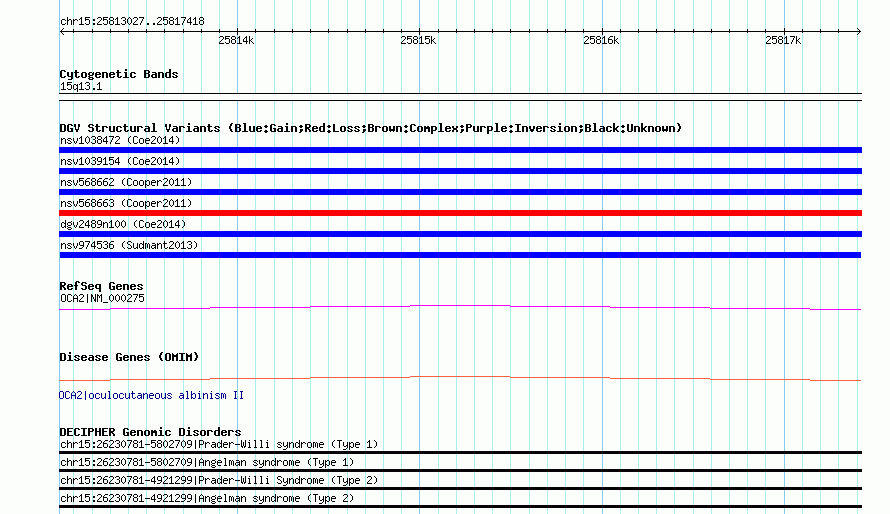Click the nsv568663 (Cooper2011) label
The height and width of the screenshot is (514, 890).
126,203
